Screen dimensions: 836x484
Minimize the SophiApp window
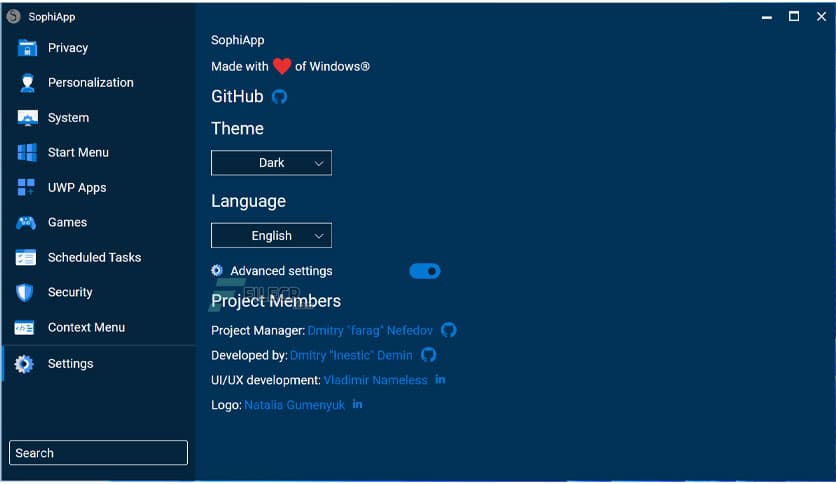pyautogui.click(x=767, y=17)
